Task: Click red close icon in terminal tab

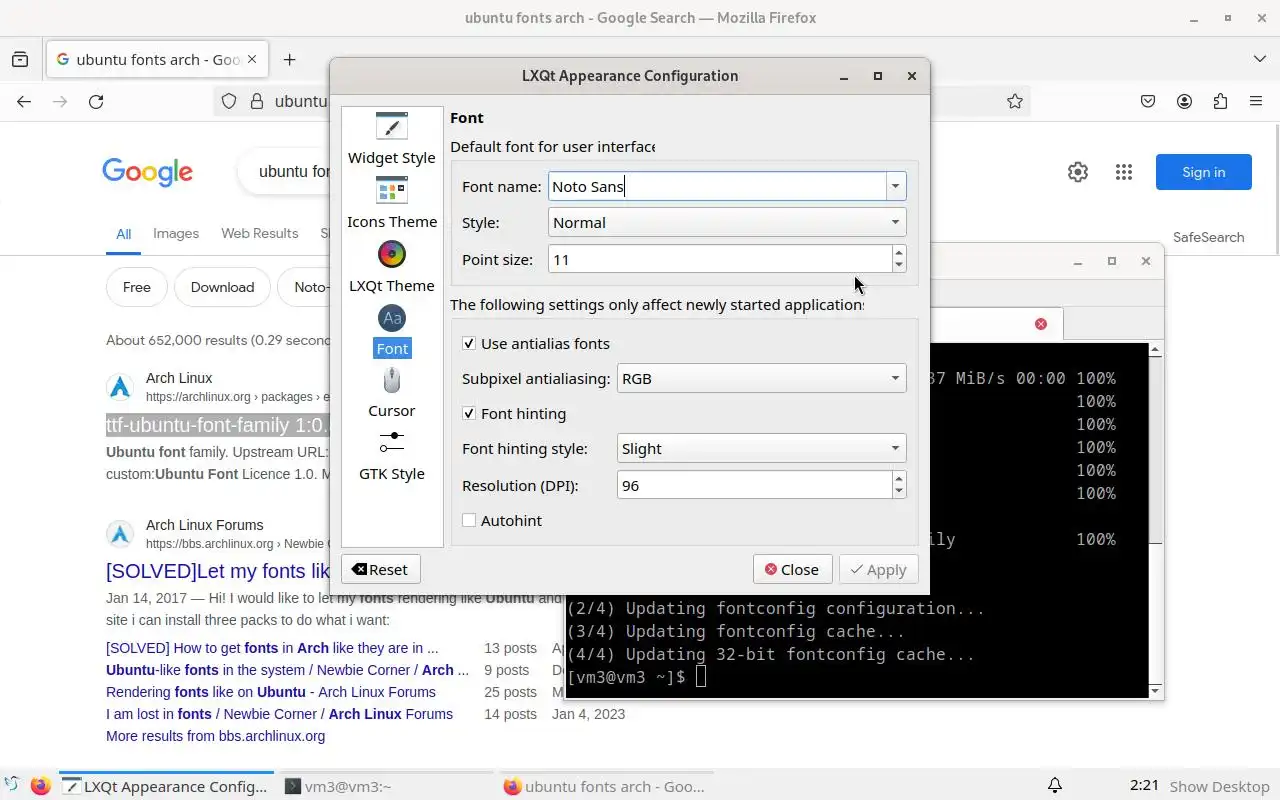Action: 1041,324
